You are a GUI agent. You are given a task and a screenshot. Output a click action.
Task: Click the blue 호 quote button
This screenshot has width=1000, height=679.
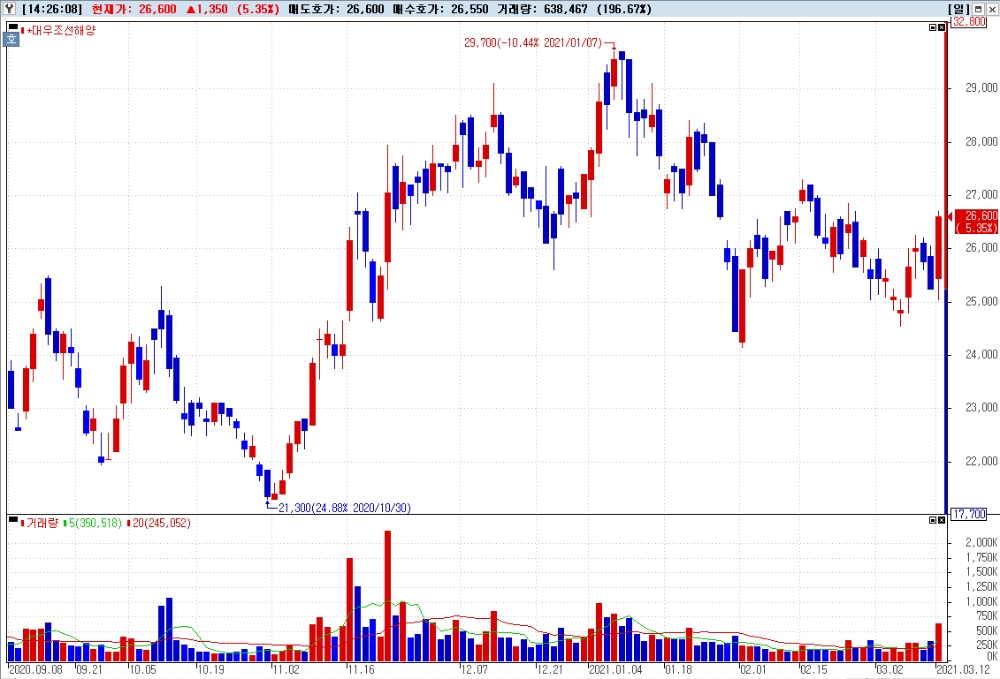pos(12,39)
